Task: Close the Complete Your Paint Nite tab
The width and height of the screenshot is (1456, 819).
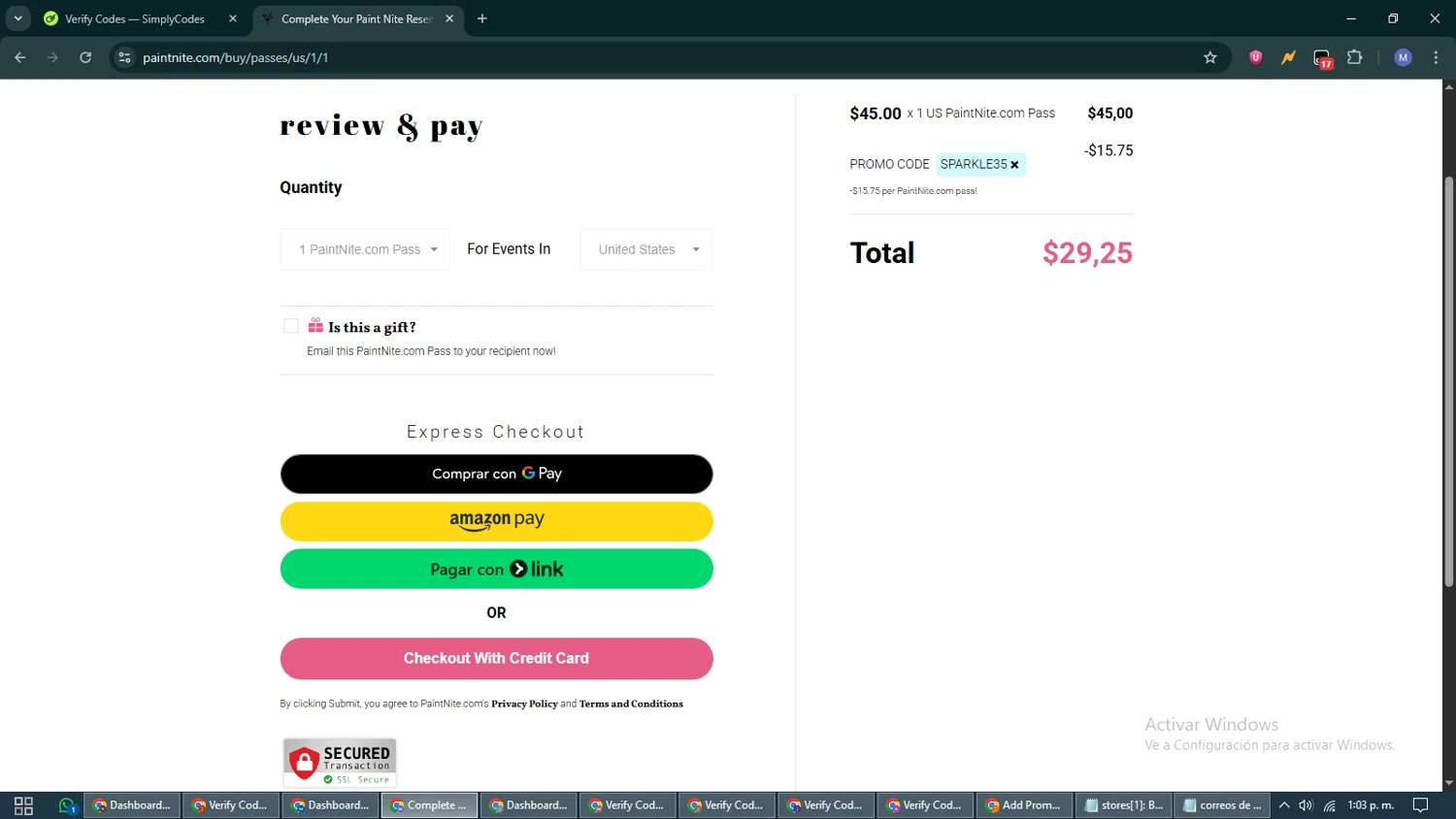Action: [x=449, y=18]
